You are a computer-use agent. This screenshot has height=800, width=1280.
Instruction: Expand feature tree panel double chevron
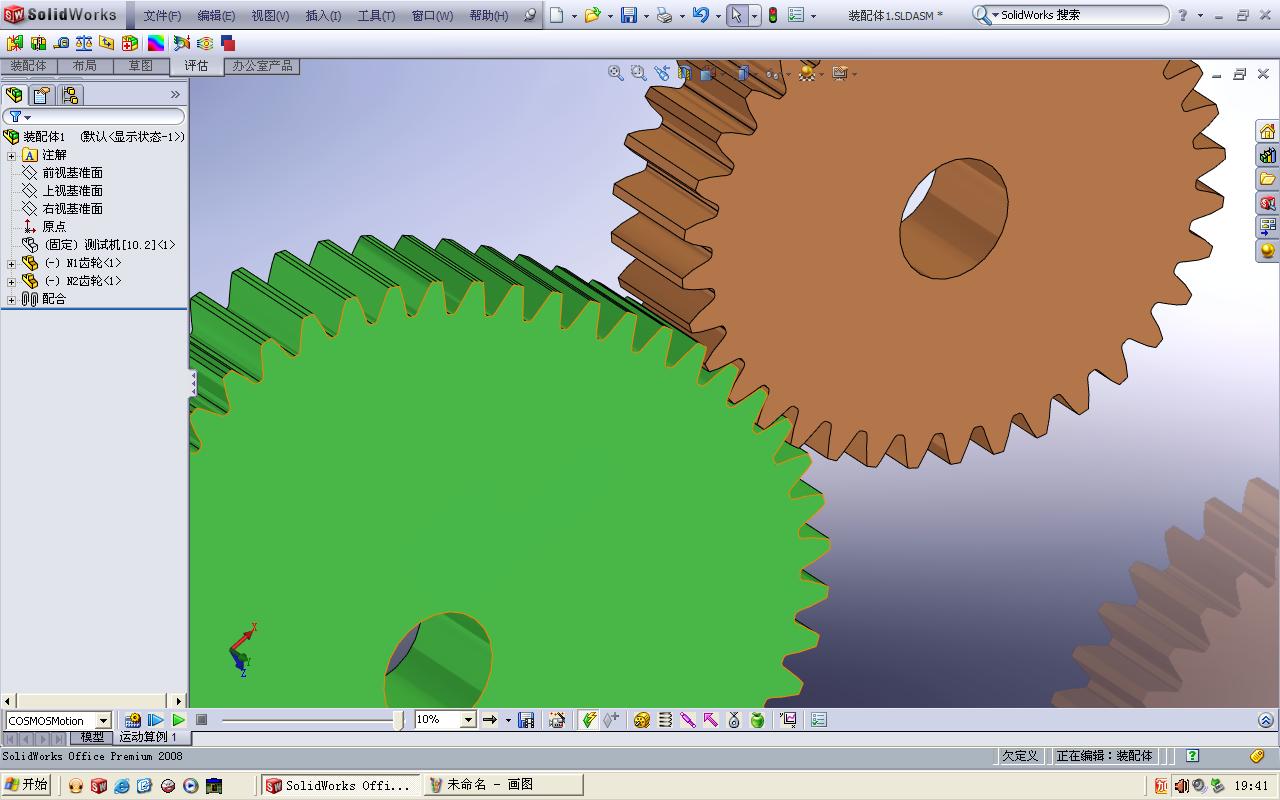(175, 95)
